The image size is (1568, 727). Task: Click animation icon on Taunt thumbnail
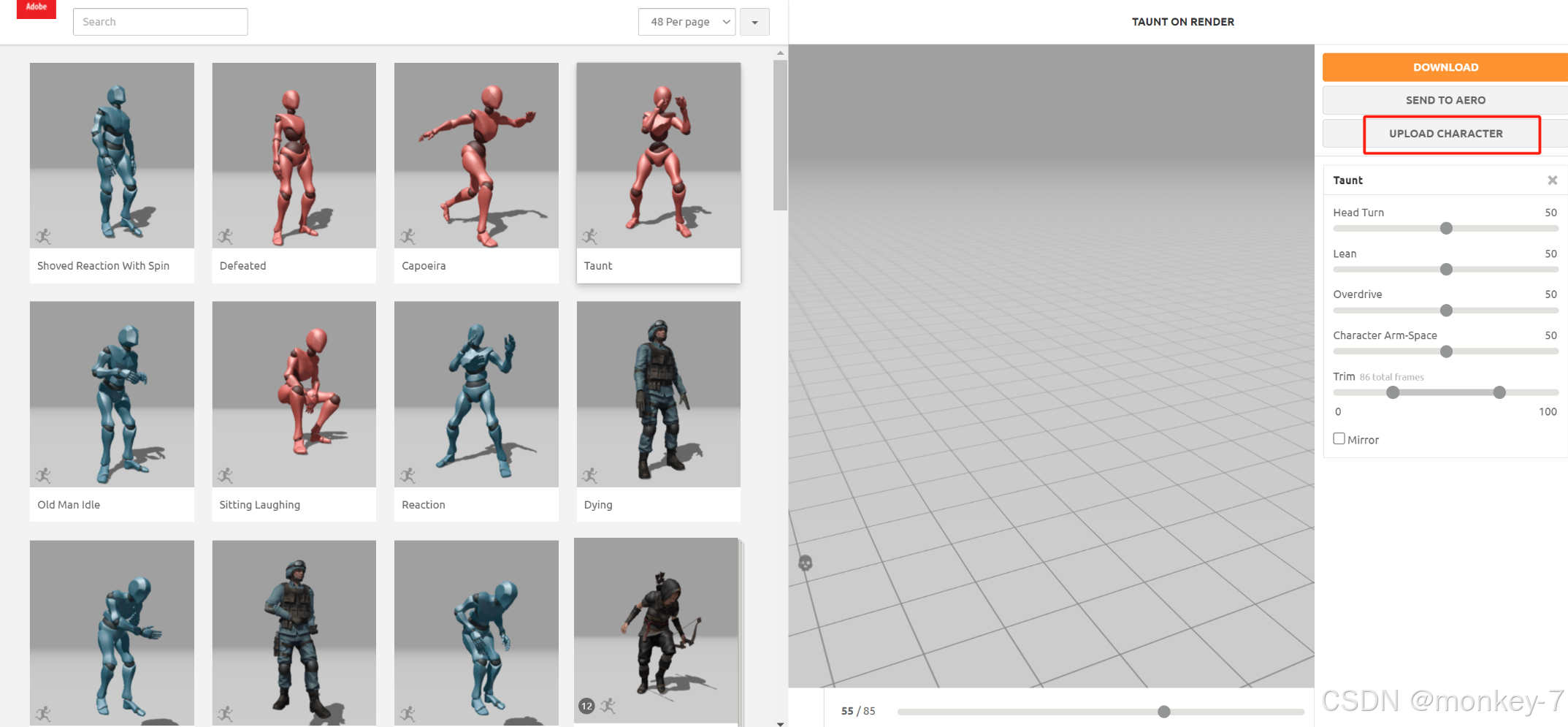(590, 236)
